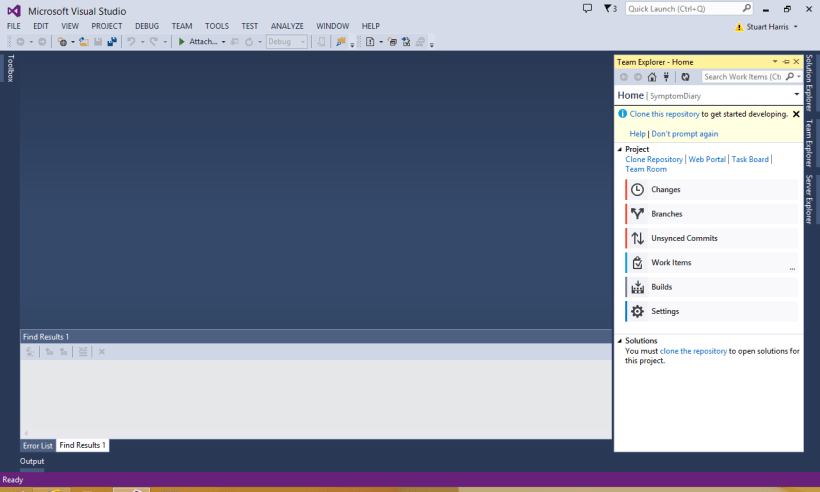Toggle the Team Explorer auto-hide pin
Viewport: 820px width, 492px height.
[786, 62]
